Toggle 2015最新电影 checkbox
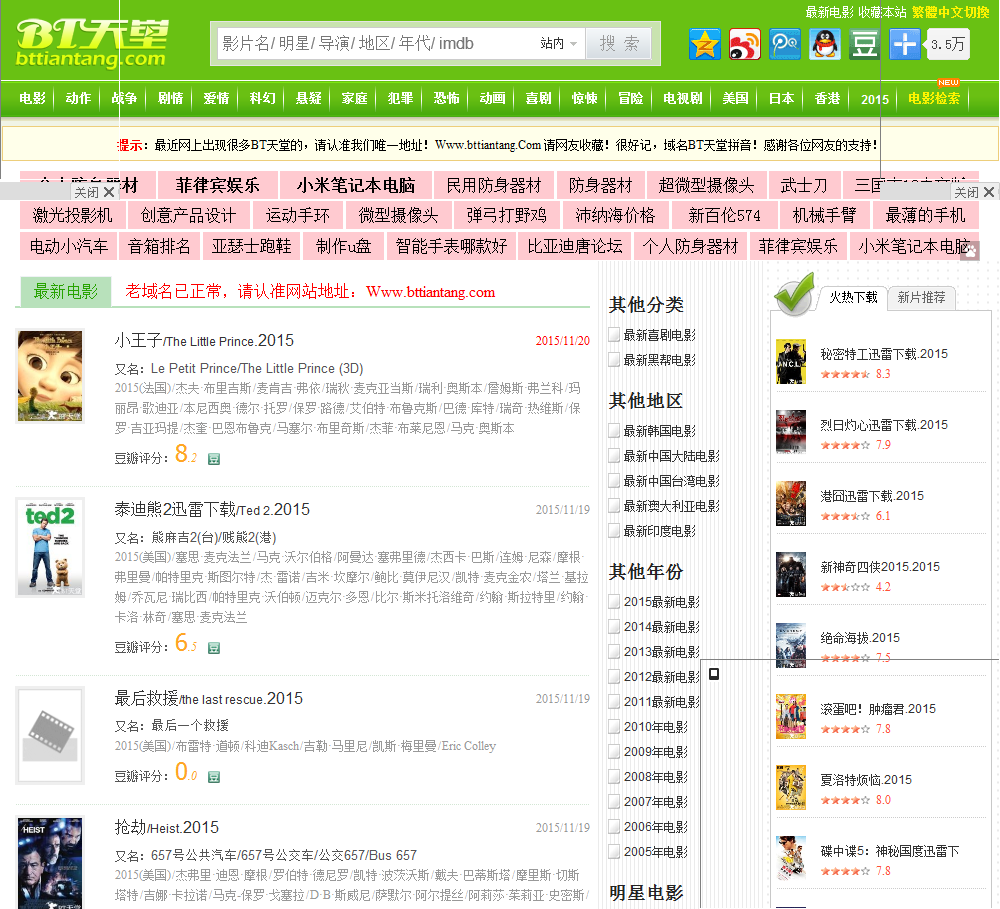Screen dimensions: 1000x909 pyautogui.click(x=614, y=602)
